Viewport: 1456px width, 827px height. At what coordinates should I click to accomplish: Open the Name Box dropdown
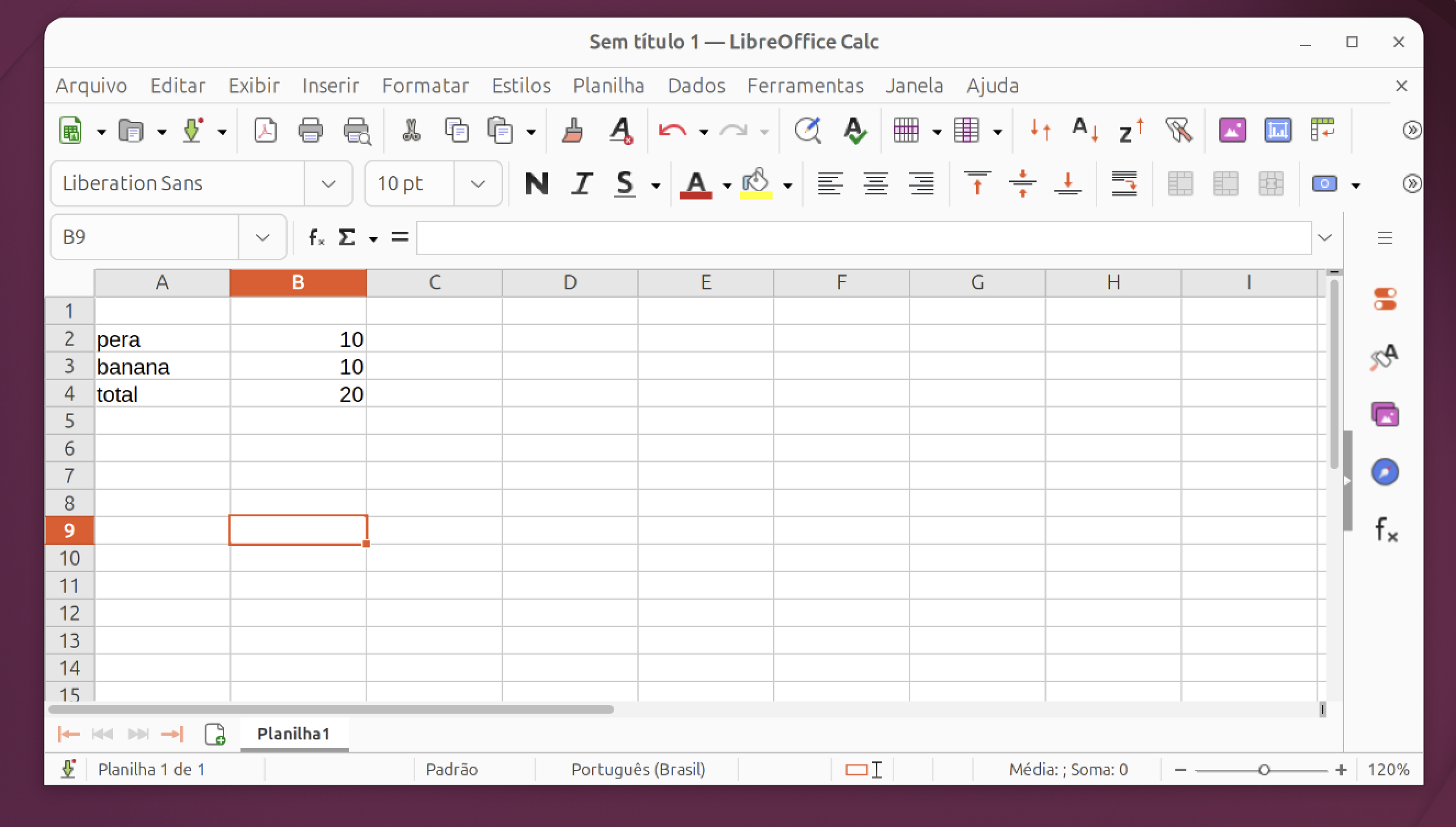(x=262, y=237)
